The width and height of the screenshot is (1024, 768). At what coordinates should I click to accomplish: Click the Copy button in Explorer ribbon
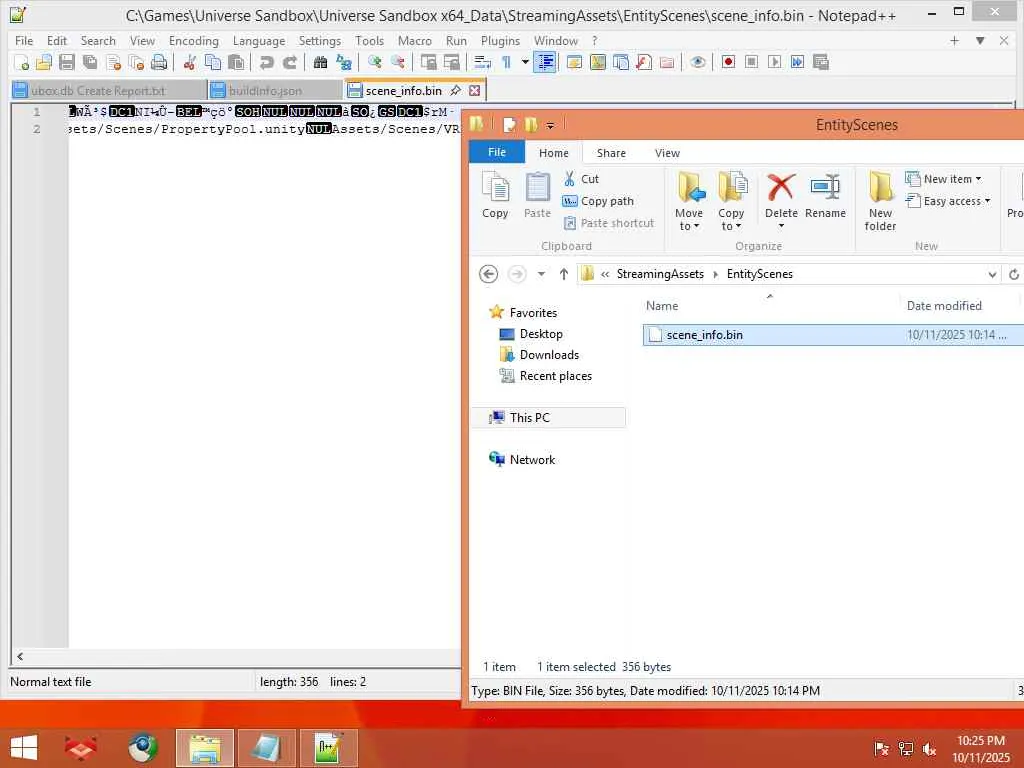click(x=495, y=195)
